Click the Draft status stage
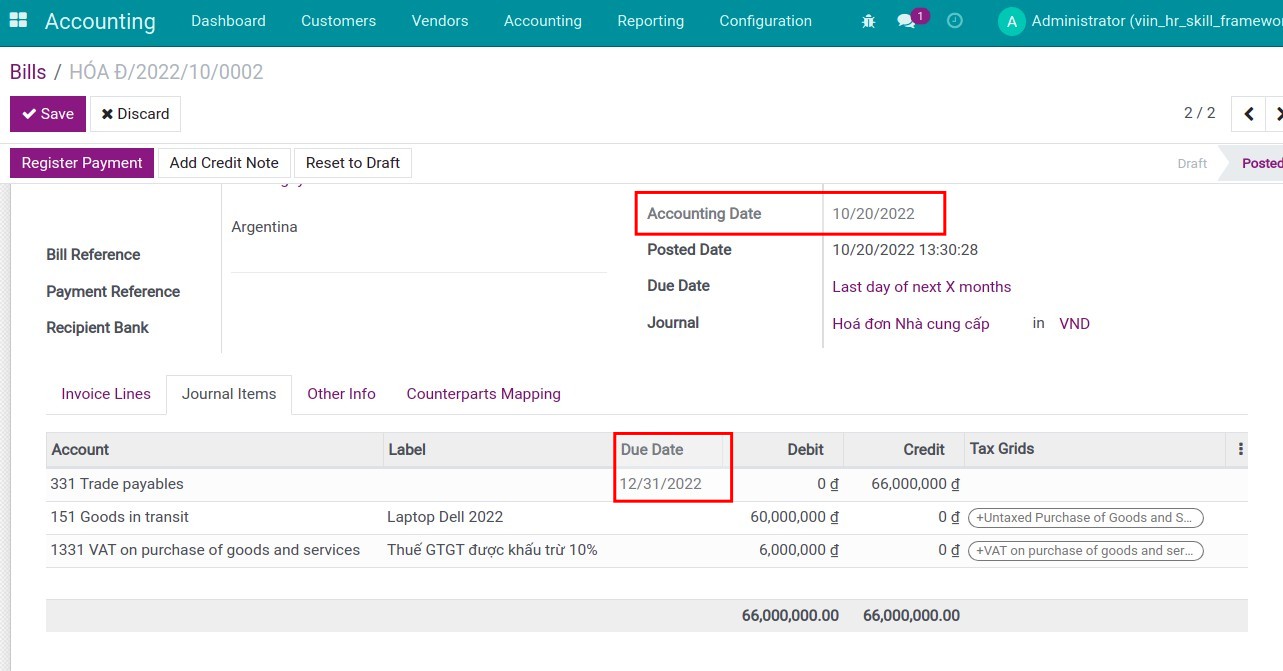The width and height of the screenshot is (1283, 671). [x=1191, y=162]
